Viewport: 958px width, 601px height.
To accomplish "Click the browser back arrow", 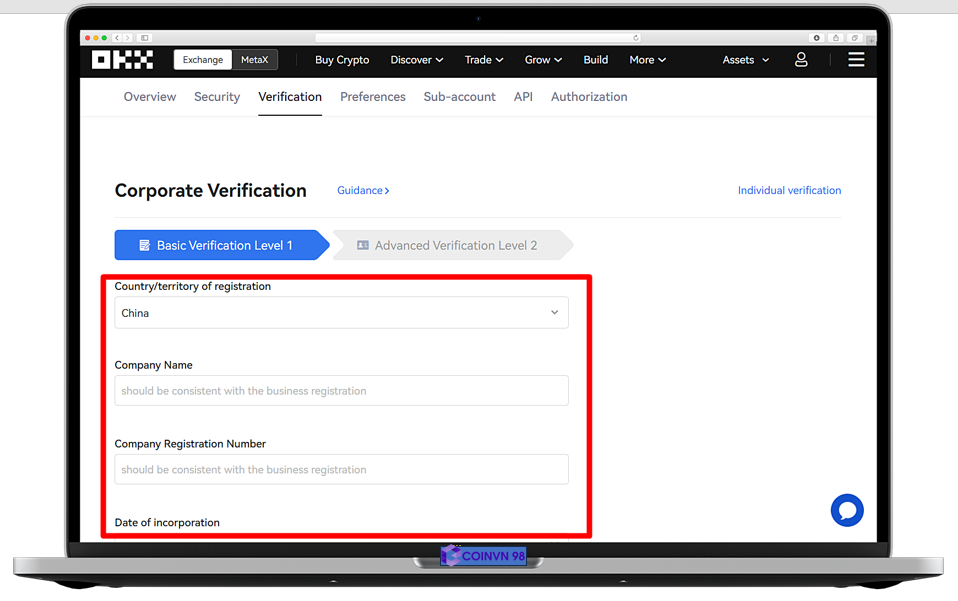I will [x=117, y=38].
